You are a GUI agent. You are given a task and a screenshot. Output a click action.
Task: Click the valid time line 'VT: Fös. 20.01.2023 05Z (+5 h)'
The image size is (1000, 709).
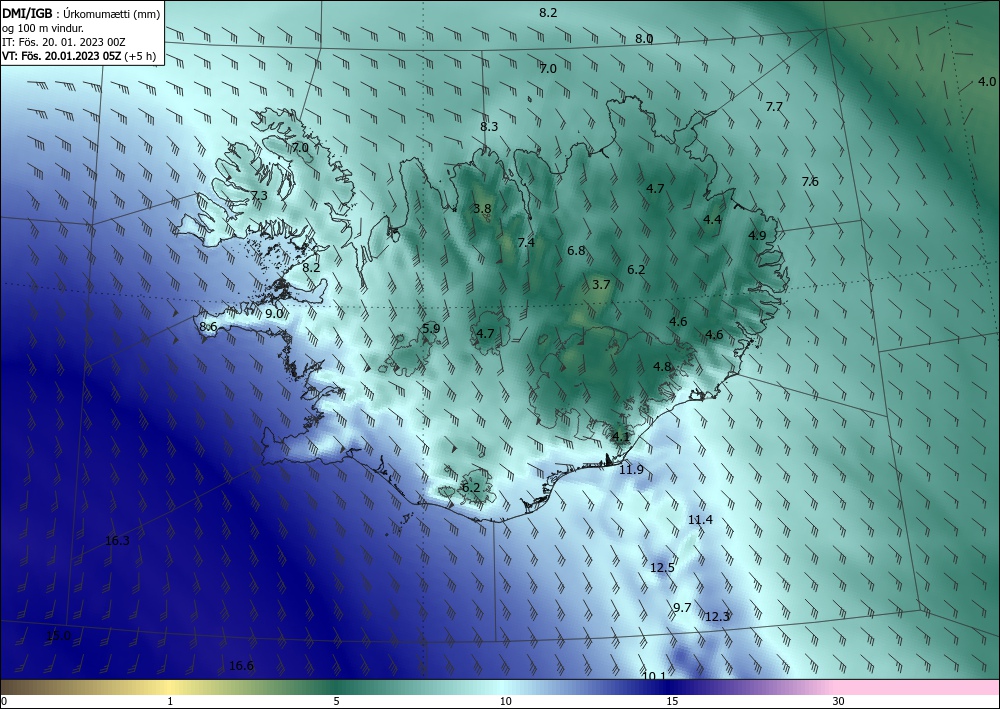pos(79,56)
